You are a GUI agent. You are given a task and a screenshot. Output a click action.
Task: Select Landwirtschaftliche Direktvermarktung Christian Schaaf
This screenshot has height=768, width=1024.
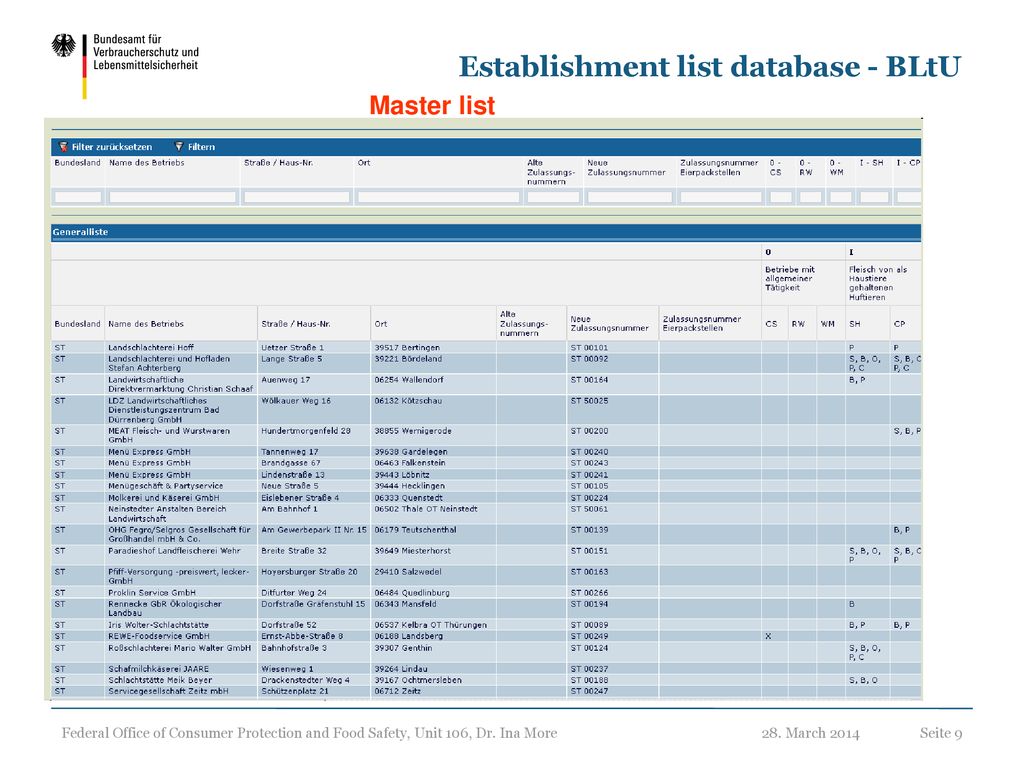coord(486,384)
